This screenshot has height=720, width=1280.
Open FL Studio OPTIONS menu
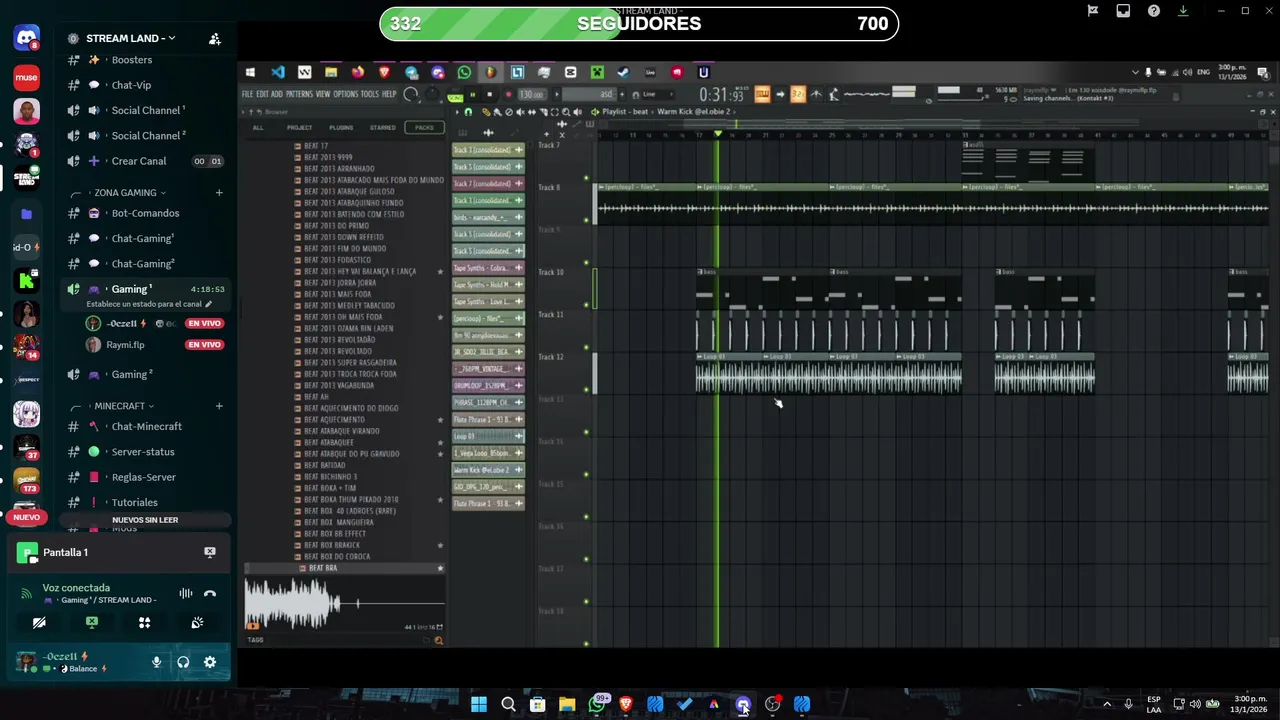(346, 94)
